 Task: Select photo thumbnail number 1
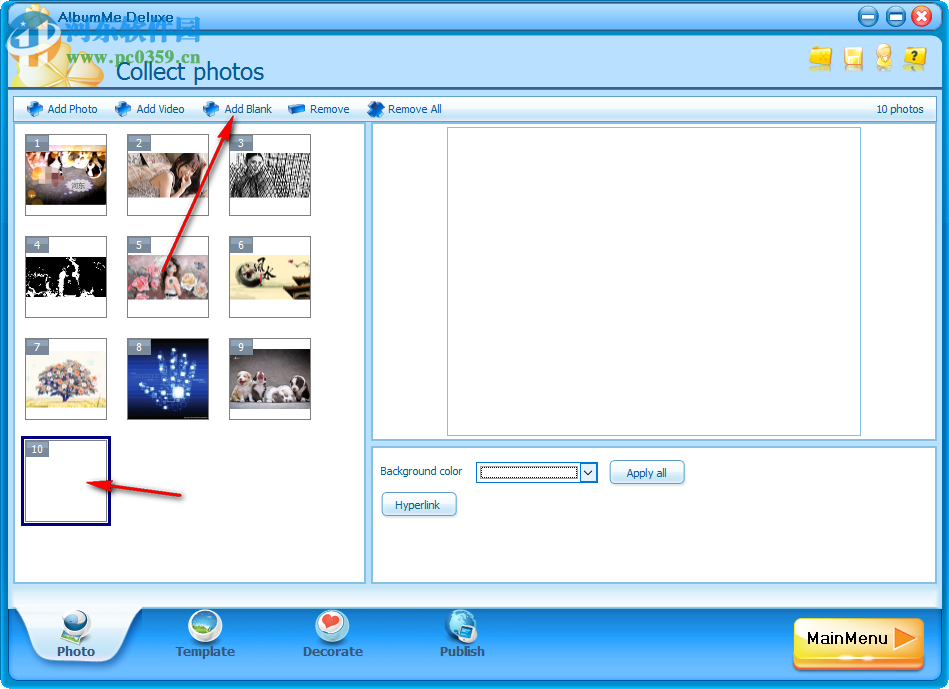66,175
